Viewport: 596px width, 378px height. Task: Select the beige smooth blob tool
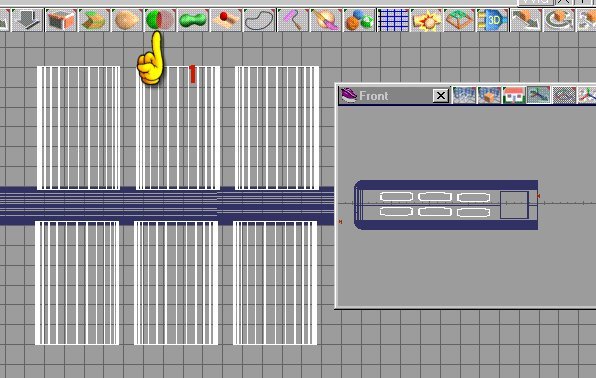coord(127,19)
